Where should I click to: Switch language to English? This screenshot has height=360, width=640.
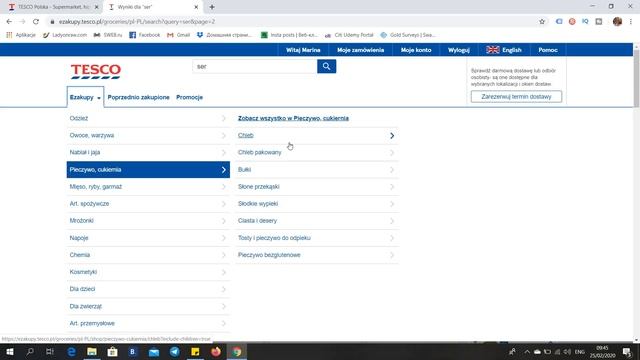504,50
